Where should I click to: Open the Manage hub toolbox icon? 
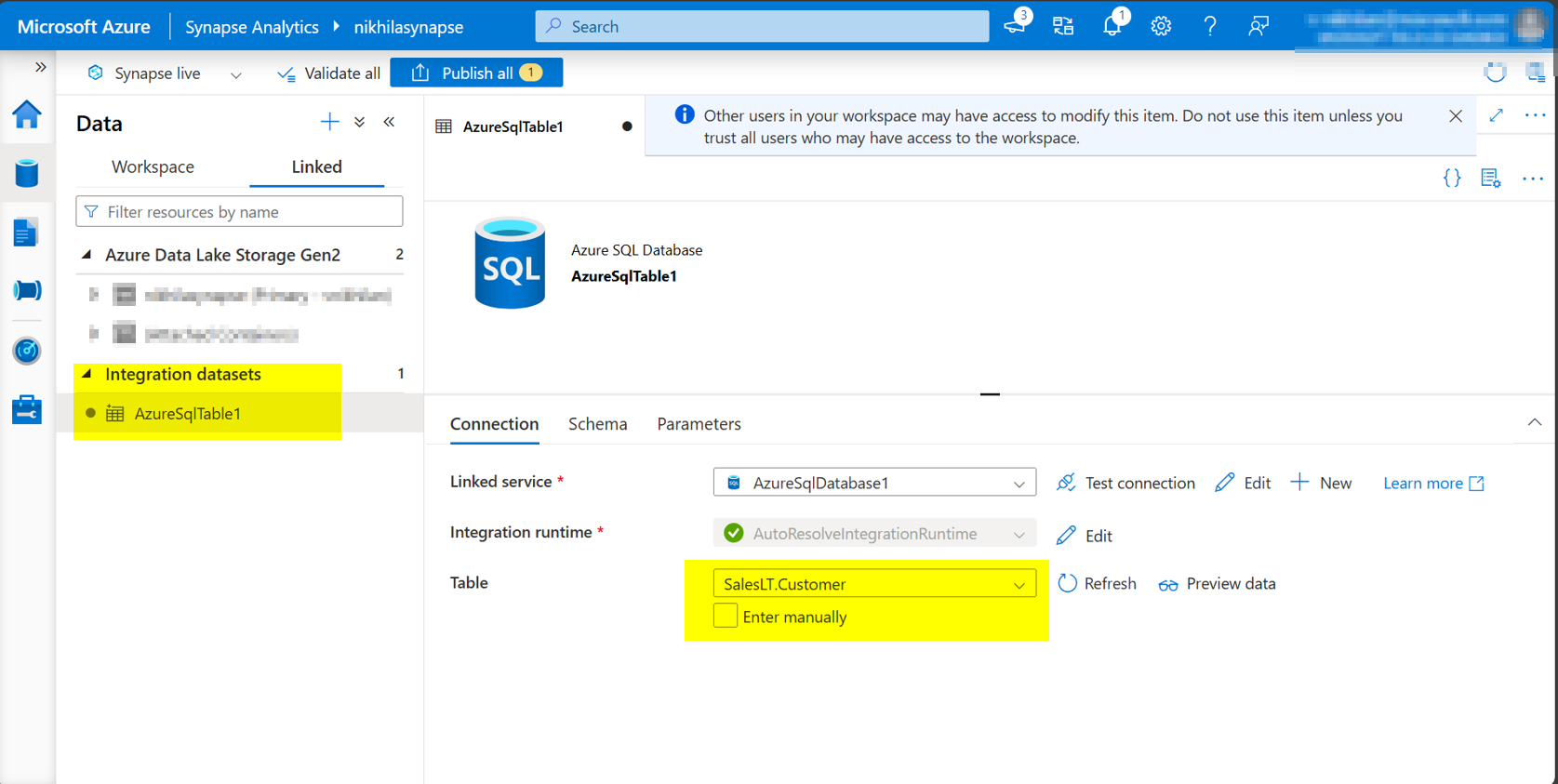pos(27,409)
